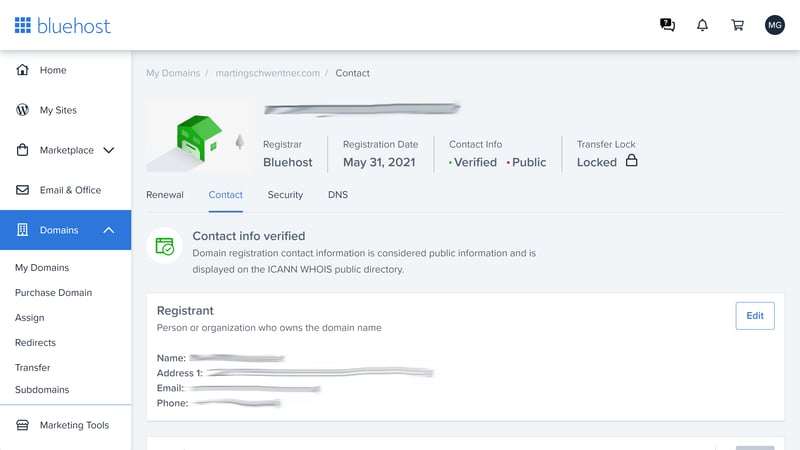Viewport: 800px width, 450px height.
Task: Select Assign submenu item
Action: (x=30, y=318)
